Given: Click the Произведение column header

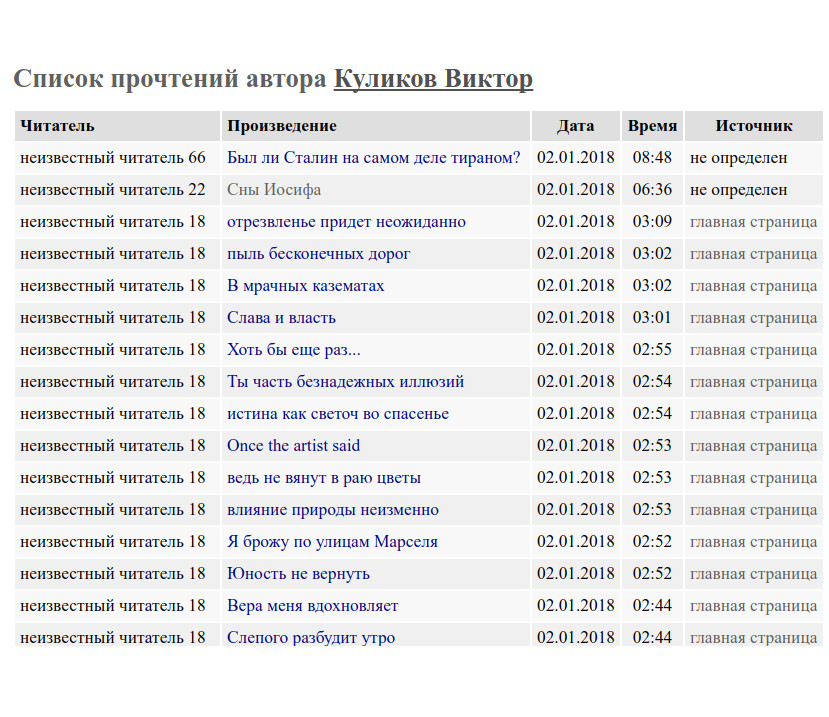Looking at the screenshot, I should pos(376,126).
